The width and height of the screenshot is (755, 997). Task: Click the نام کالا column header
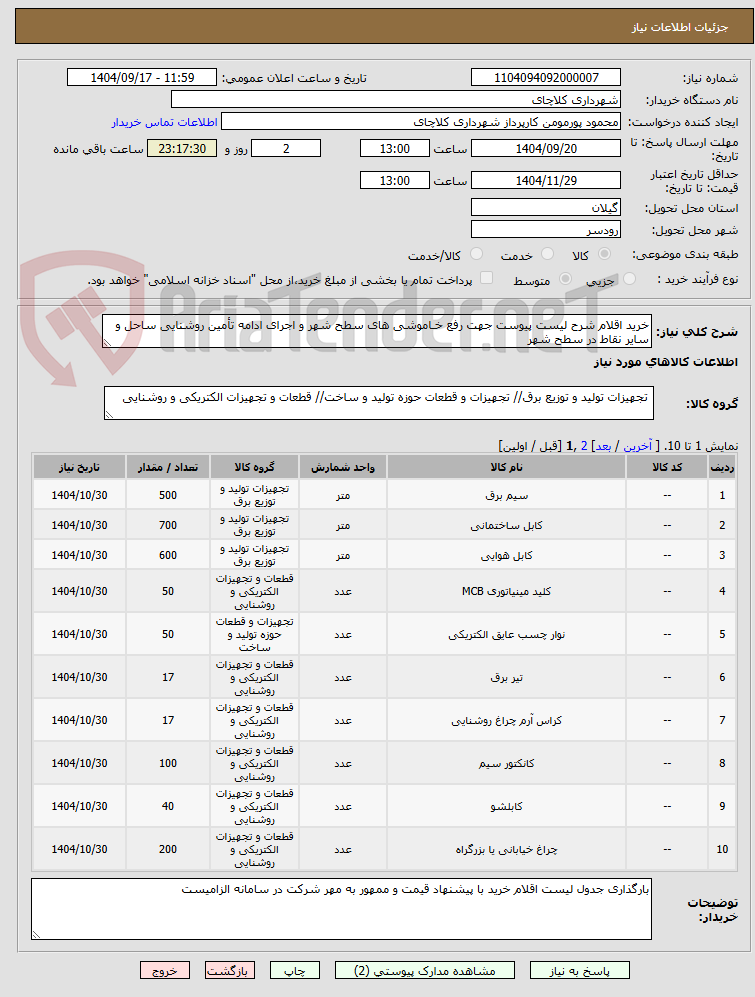506,467
